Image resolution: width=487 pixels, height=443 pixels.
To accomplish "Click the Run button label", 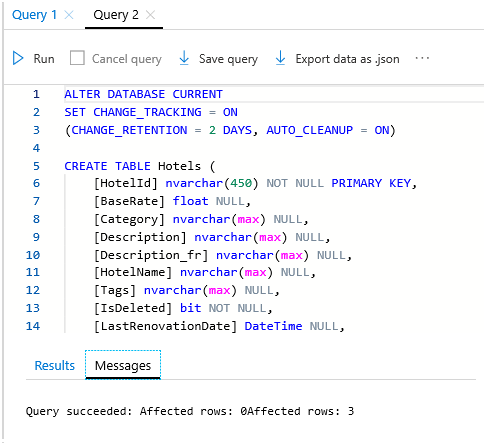I will click(44, 59).
